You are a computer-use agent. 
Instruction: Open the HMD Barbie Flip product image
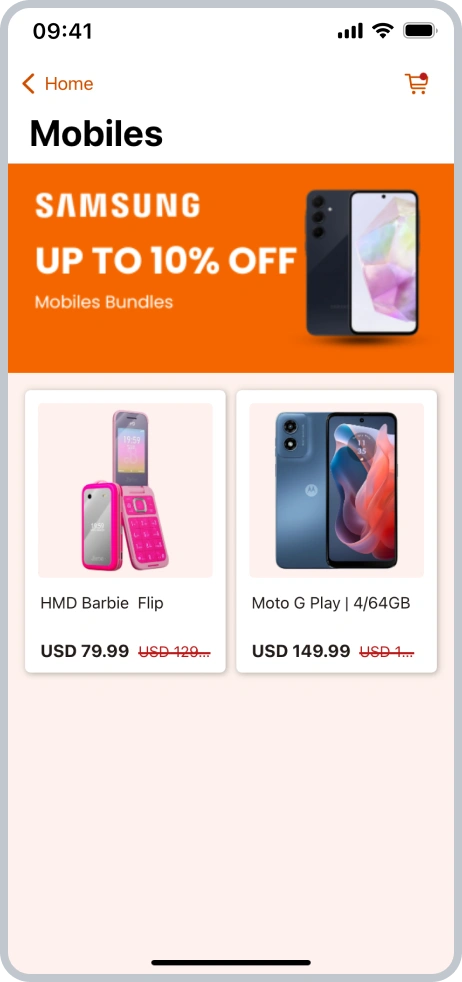(125, 490)
